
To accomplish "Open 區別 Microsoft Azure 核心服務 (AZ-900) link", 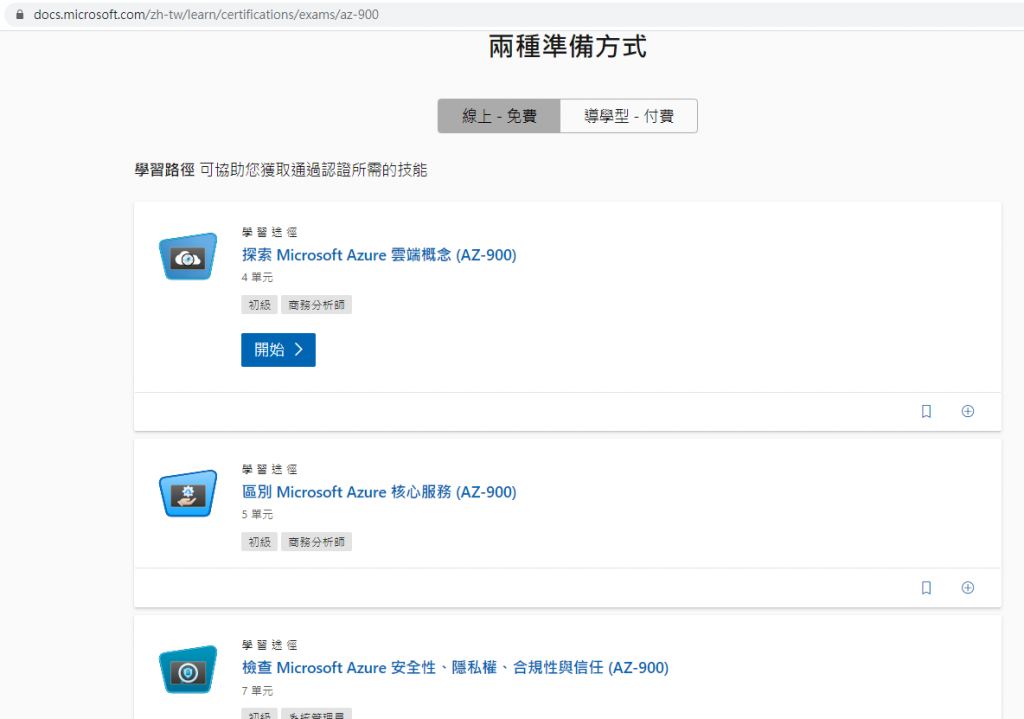I will (x=379, y=492).
